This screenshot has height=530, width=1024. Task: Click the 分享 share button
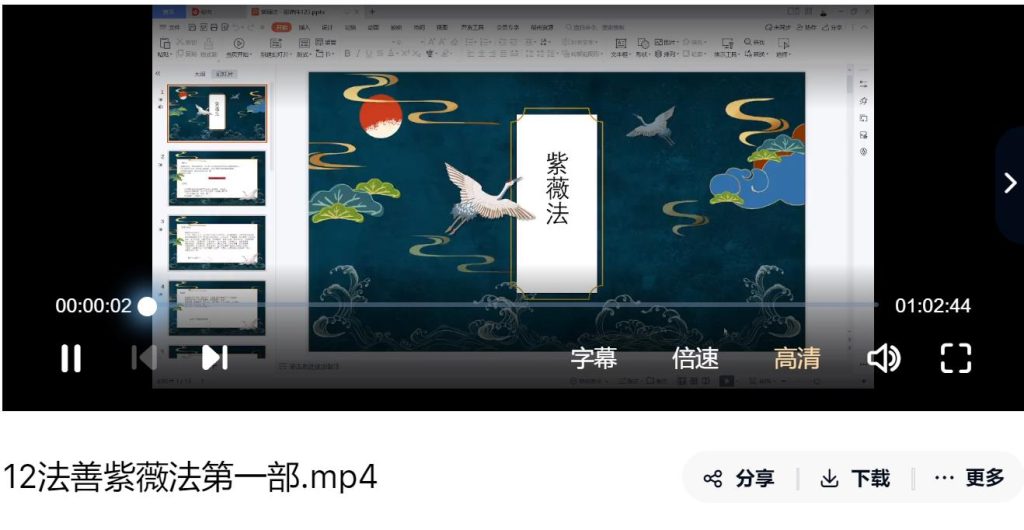(x=739, y=478)
